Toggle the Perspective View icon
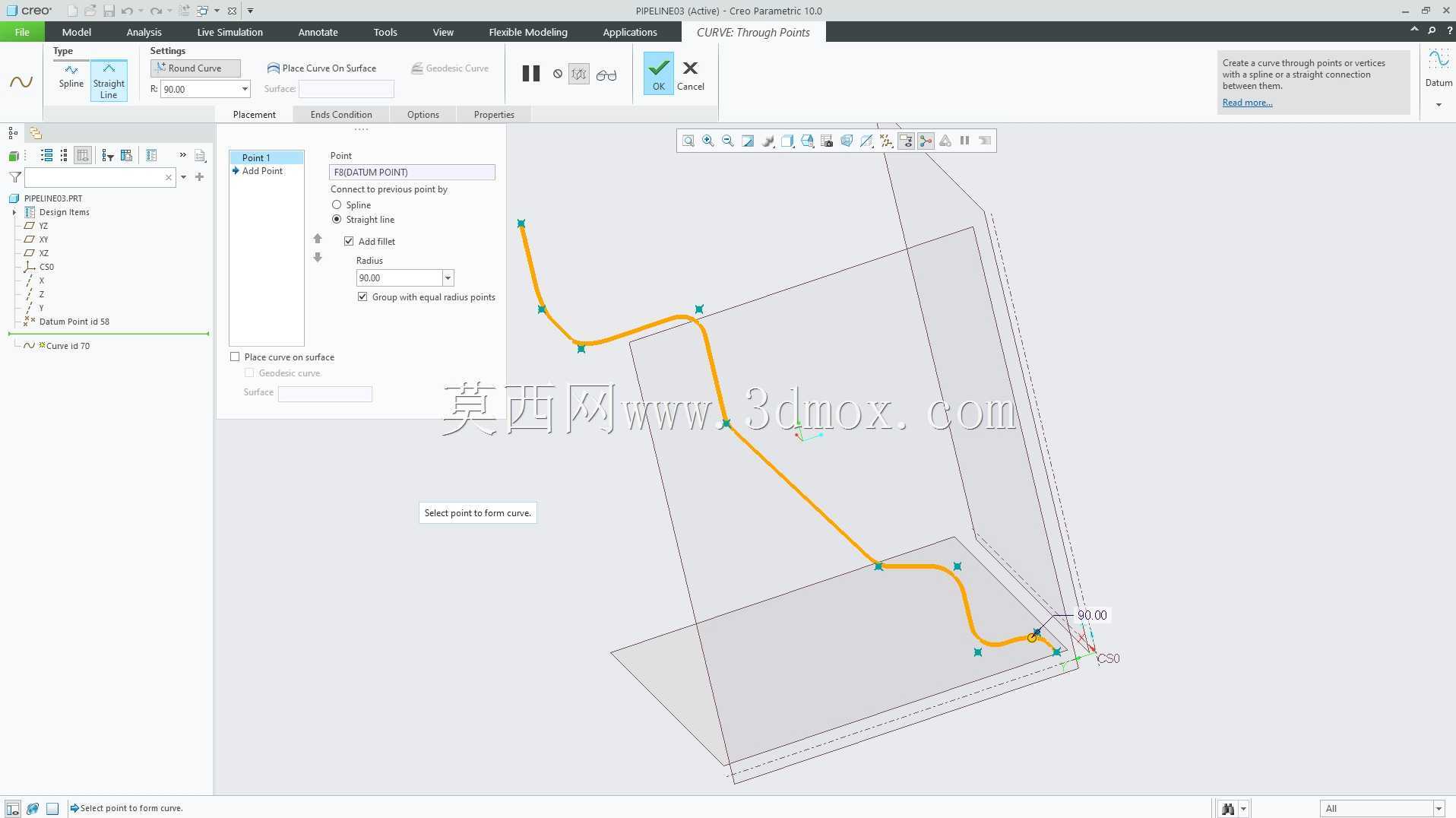This screenshot has width=1456, height=818. [x=847, y=141]
